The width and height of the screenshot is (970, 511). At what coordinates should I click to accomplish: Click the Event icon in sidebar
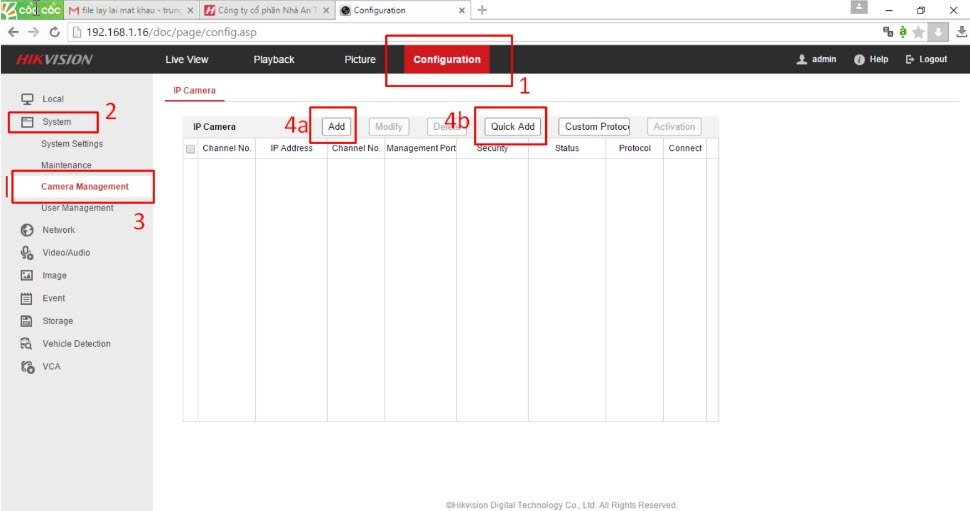tap(27, 298)
